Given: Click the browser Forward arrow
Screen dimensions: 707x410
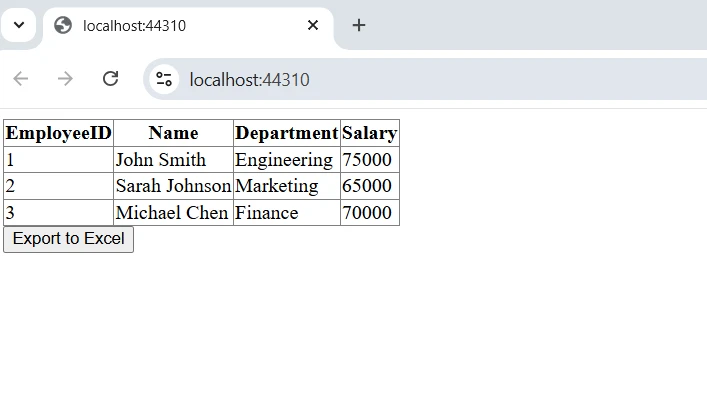Looking at the screenshot, I should (66, 79).
